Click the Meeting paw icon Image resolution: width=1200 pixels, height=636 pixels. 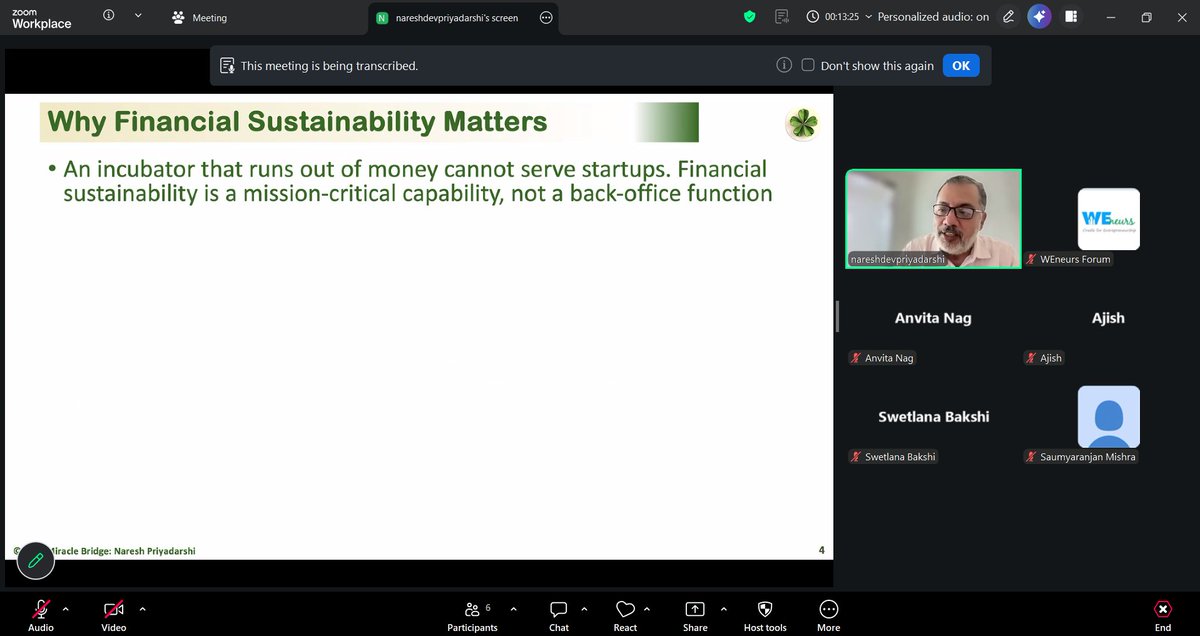click(x=179, y=17)
